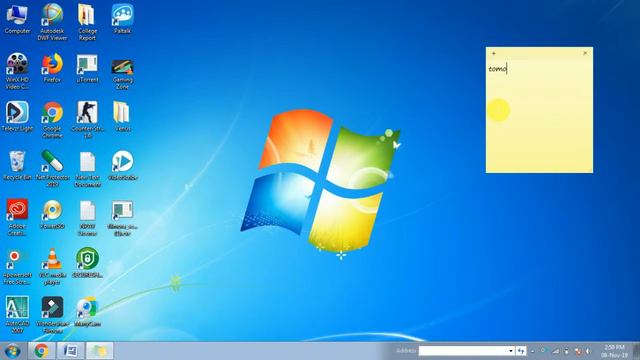Launch Autodesk DWF Viewer shortcut

(52, 22)
